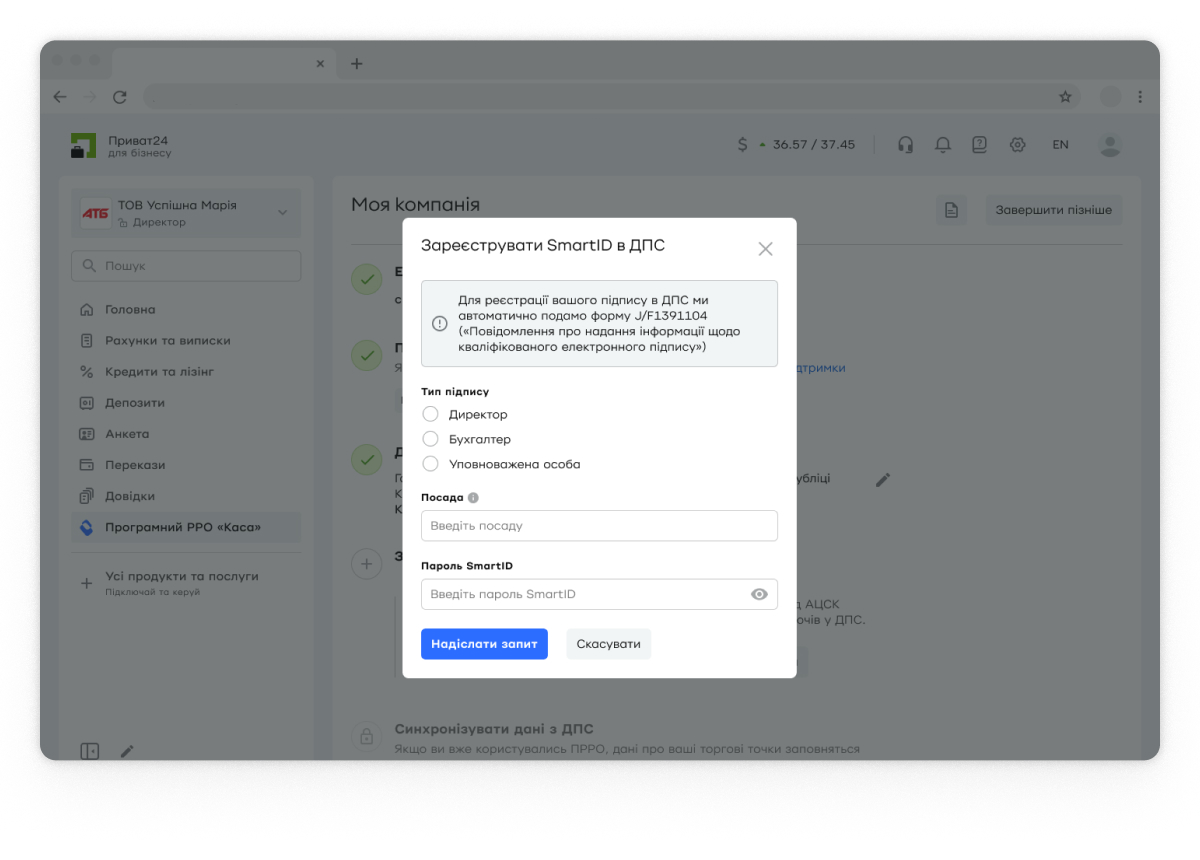Click the sidebar collapse panel icon

coord(90,751)
